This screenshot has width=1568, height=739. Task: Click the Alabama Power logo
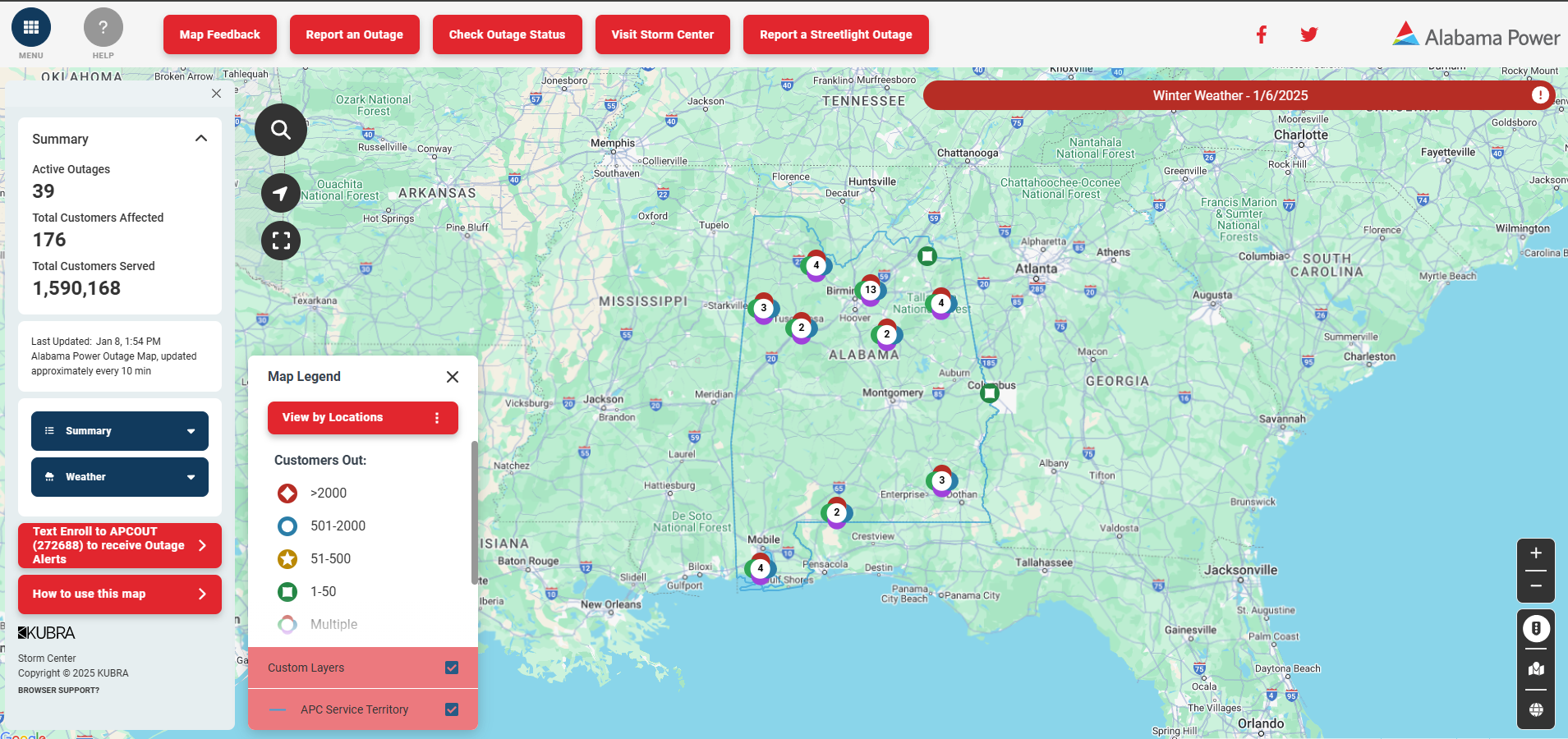point(1476,35)
